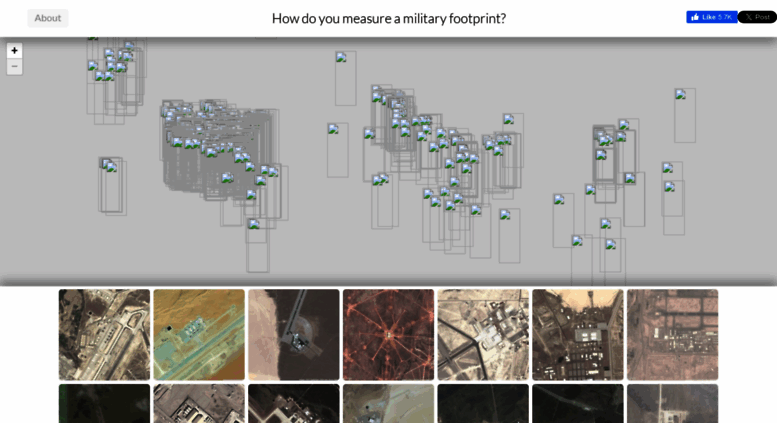View the pinkish-brown grid settlement thumbnail
The image size is (777, 423).
(672, 335)
